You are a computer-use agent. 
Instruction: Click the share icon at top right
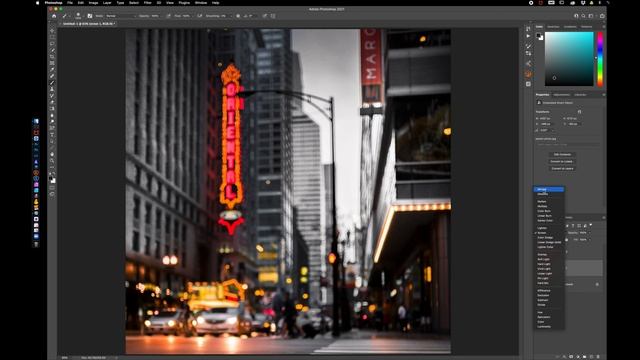coord(602,16)
